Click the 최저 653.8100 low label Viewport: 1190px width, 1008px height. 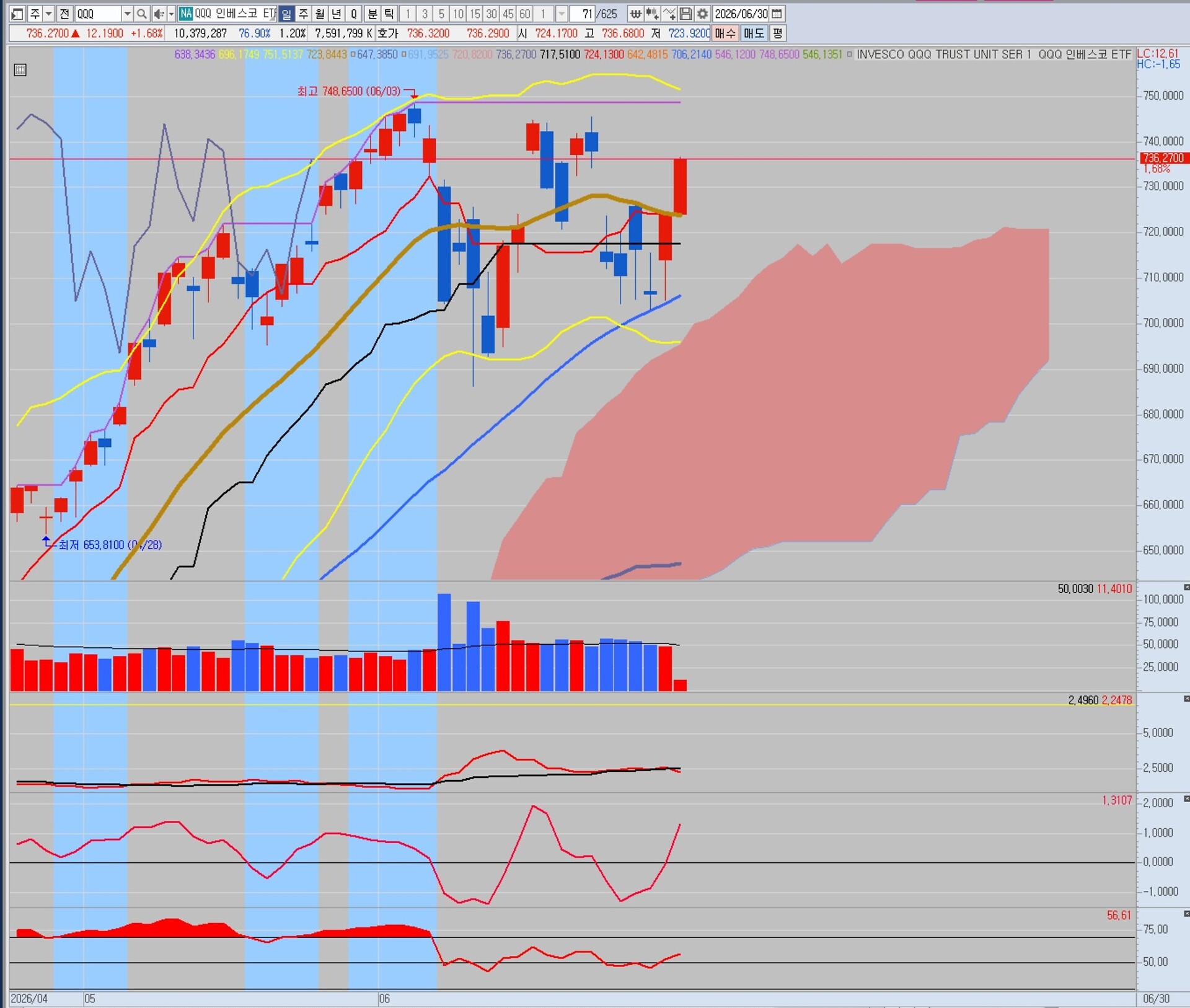110,545
